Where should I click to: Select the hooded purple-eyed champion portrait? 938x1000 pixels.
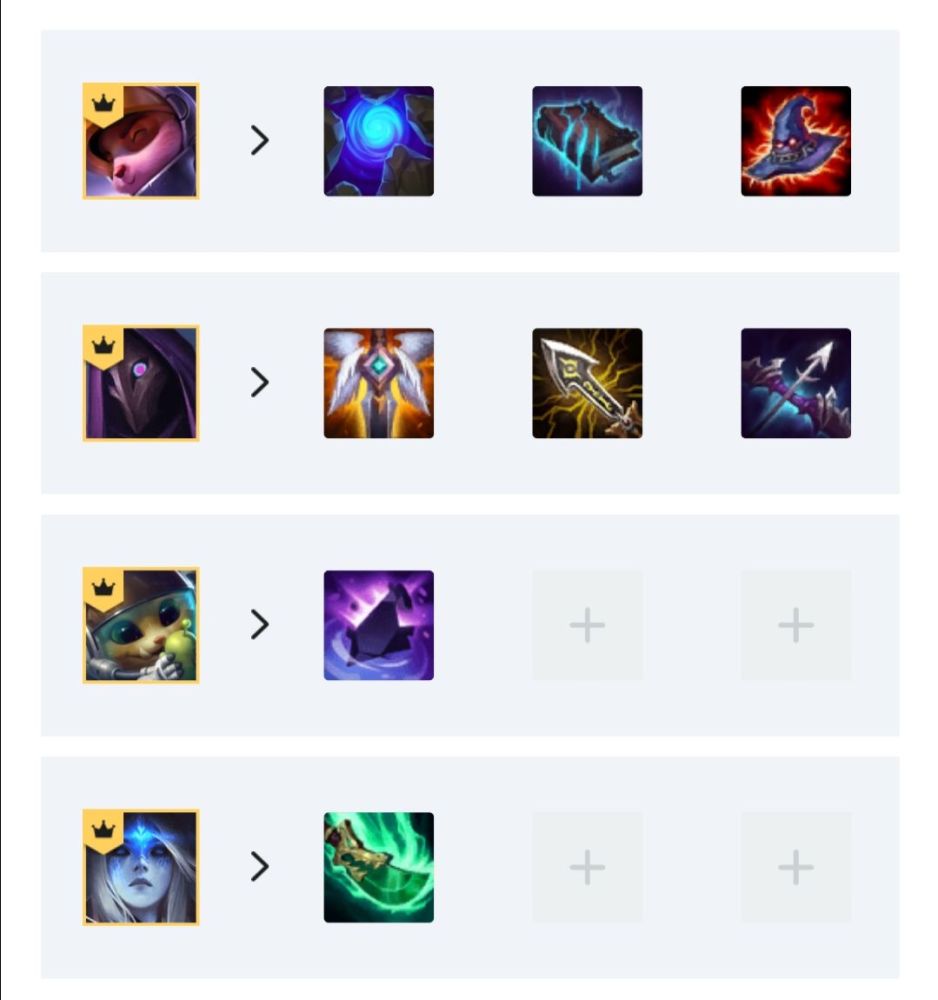pyautogui.click(x=141, y=383)
